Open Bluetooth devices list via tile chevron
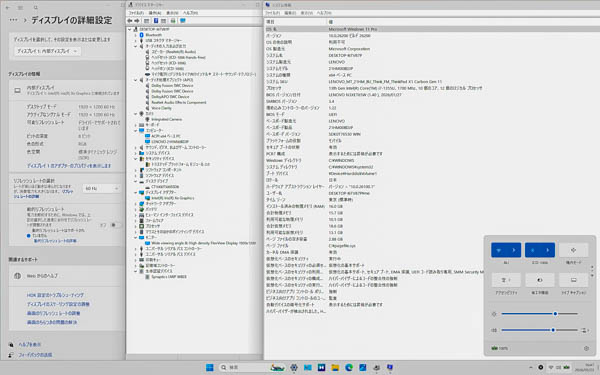600x375 pixels. pyautogui.click(x=548, y=250)
